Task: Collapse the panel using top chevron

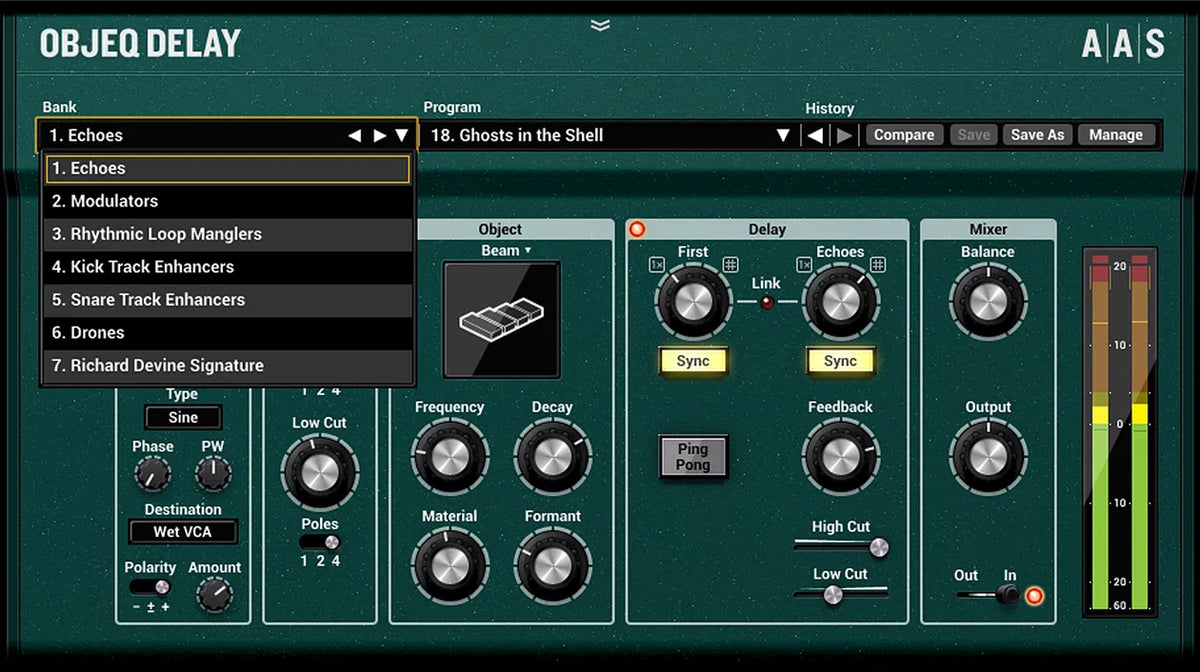Action: click(x=600, y=25)
